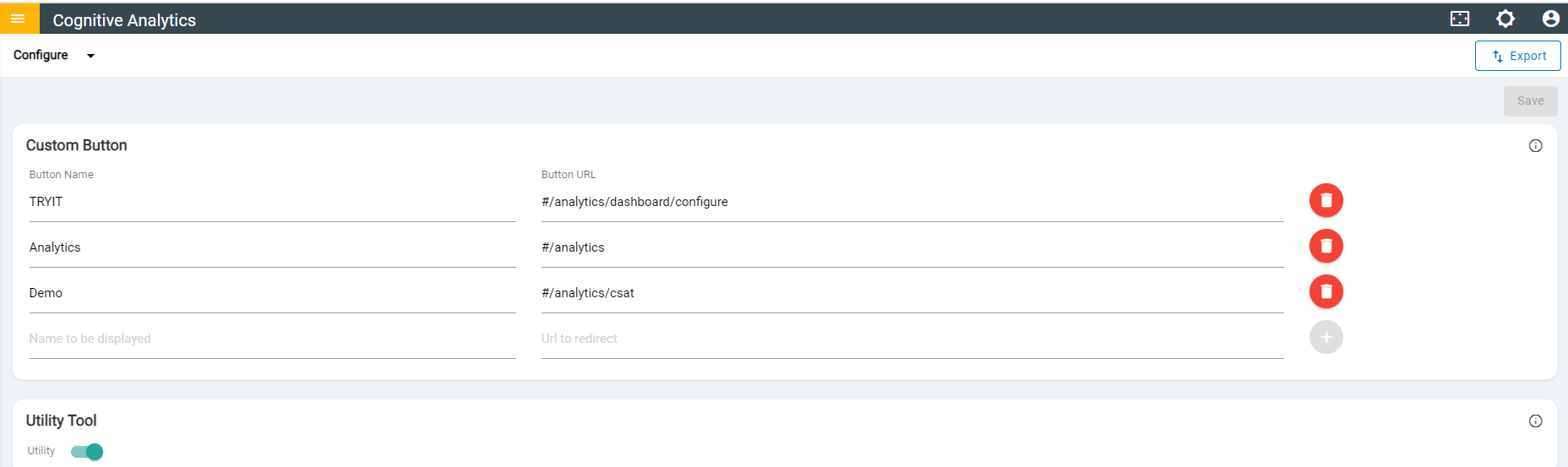Toggle fullscreen mode icon
Image resolution: width=1568 pixels, height=467 pixels.
(1460, 19)
